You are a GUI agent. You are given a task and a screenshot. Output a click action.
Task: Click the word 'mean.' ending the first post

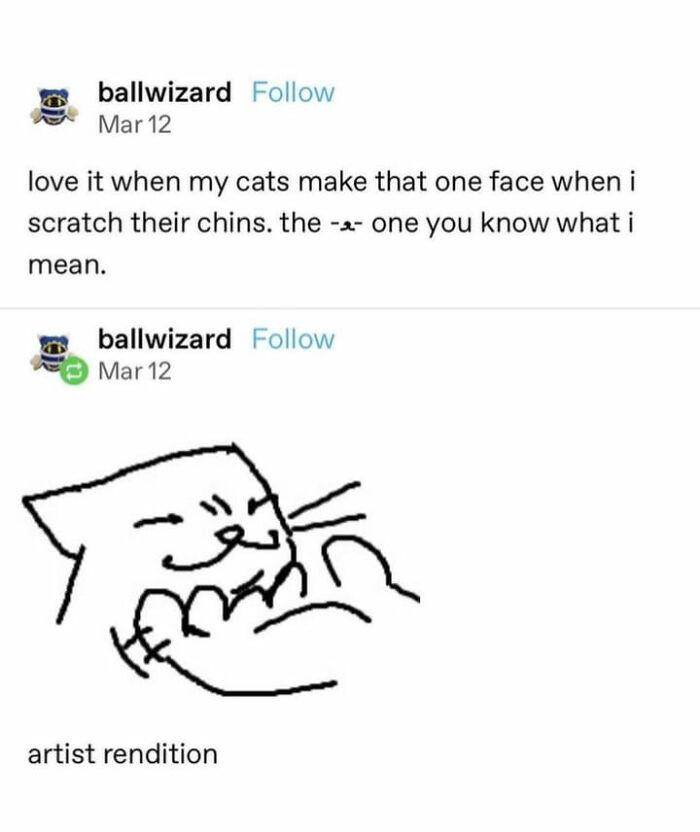click(64, 265)
